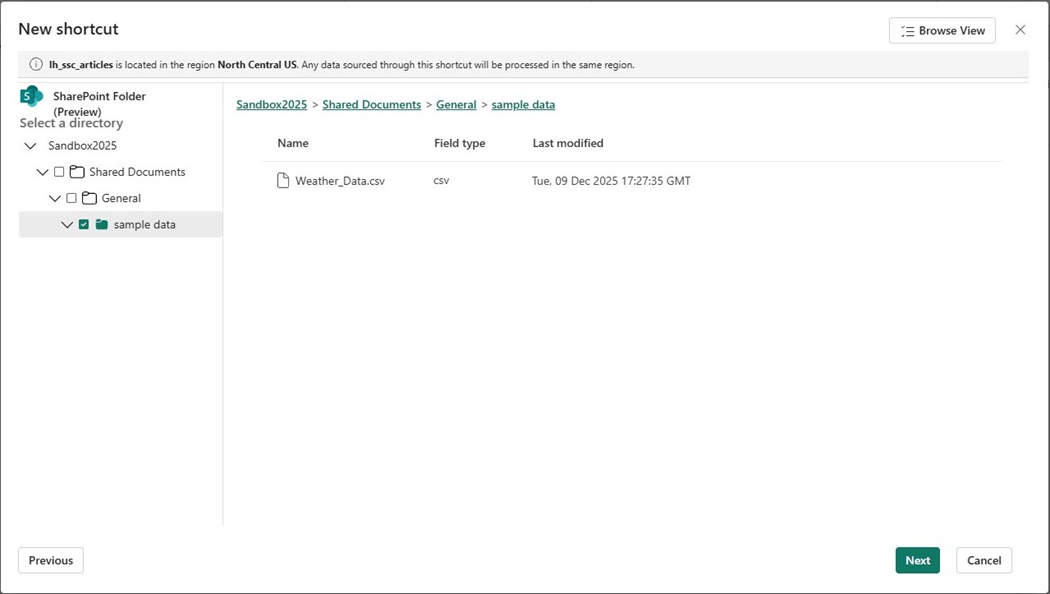The image size is (1050, 594).
Task: Click the Last modified column header
Action: (x=568, y=143)
